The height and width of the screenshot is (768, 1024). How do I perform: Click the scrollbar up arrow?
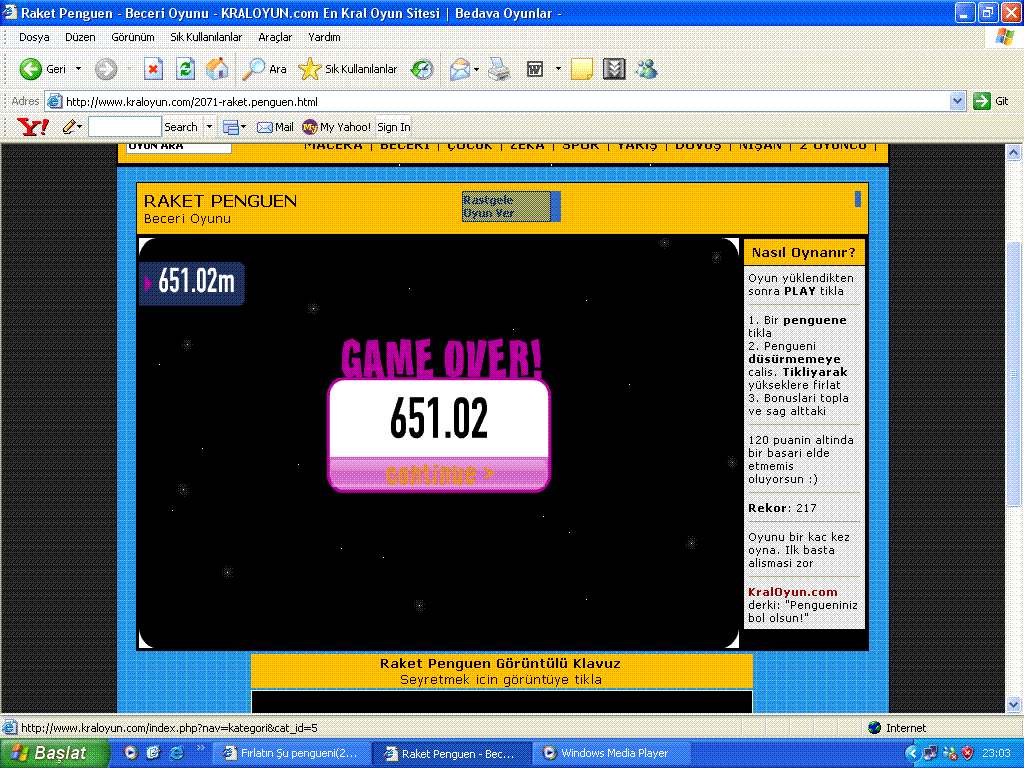pos(1013,152)
